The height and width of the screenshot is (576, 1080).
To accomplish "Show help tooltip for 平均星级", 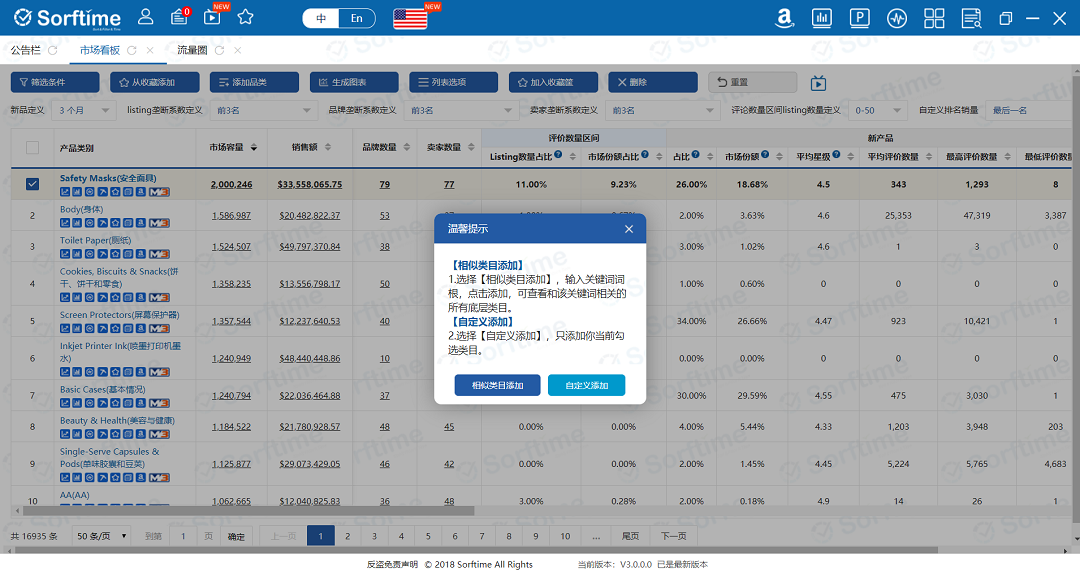I will coord(836,154).
